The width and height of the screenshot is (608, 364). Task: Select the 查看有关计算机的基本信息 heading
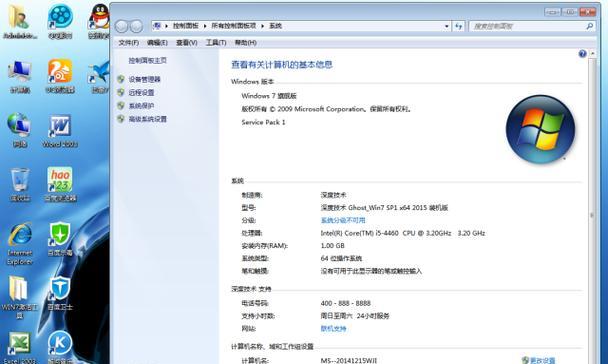point(282,65)
